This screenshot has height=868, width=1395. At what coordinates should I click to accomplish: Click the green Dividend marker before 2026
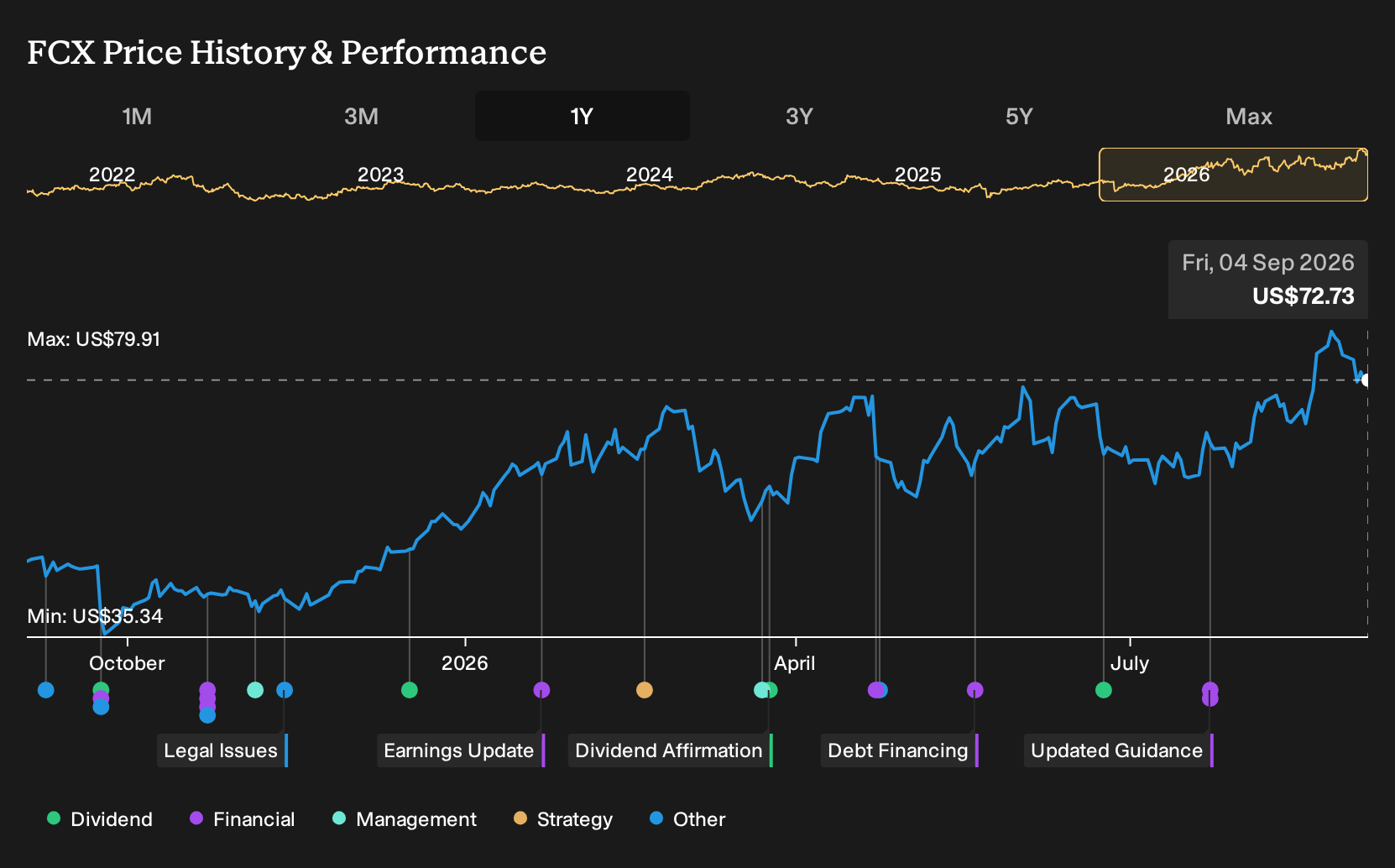(x=410, y=690)
